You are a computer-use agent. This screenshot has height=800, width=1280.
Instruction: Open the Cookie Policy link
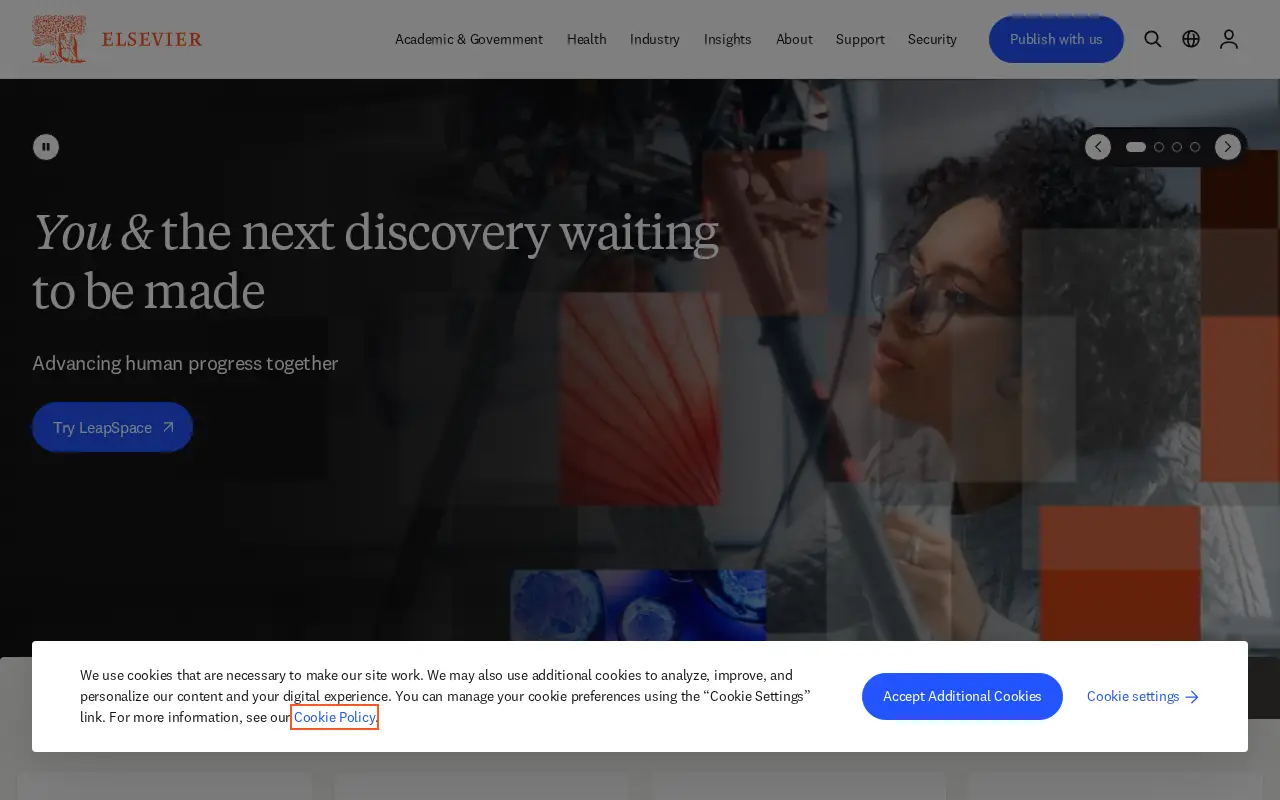click(x=334, y=717)
